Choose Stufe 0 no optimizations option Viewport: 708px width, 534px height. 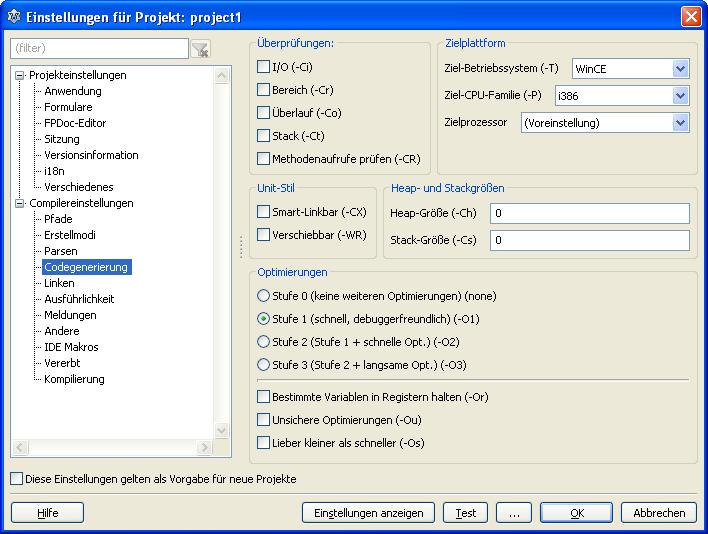click(x=264, y=296)
